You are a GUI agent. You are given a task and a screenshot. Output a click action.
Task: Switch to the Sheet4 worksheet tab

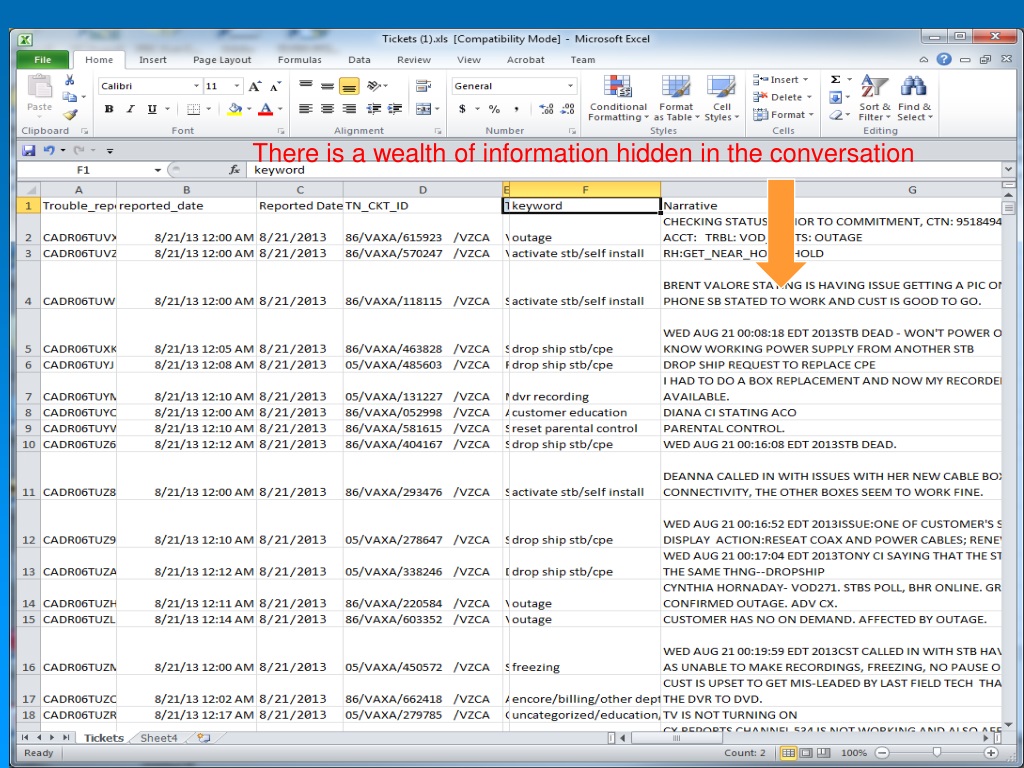pyautogui.click(x=159, y=738)
